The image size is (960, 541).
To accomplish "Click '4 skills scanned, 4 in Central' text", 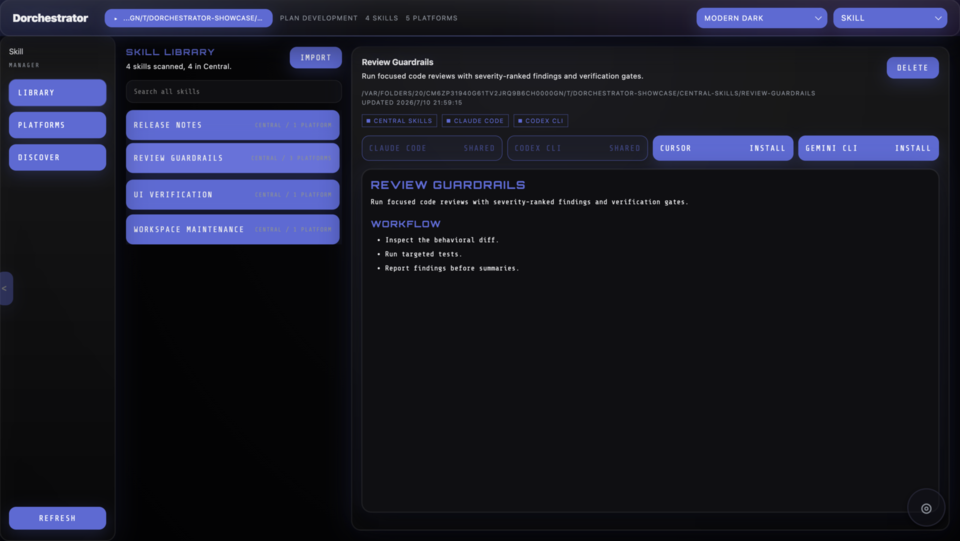I will (x=179, y=67).
